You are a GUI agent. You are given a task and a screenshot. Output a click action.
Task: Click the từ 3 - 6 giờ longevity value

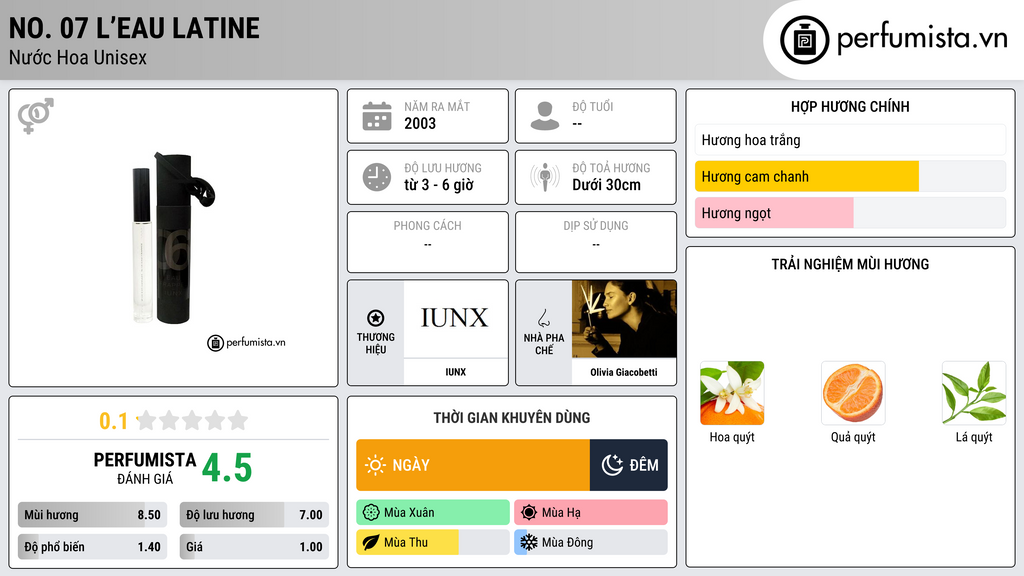(439, 185)
